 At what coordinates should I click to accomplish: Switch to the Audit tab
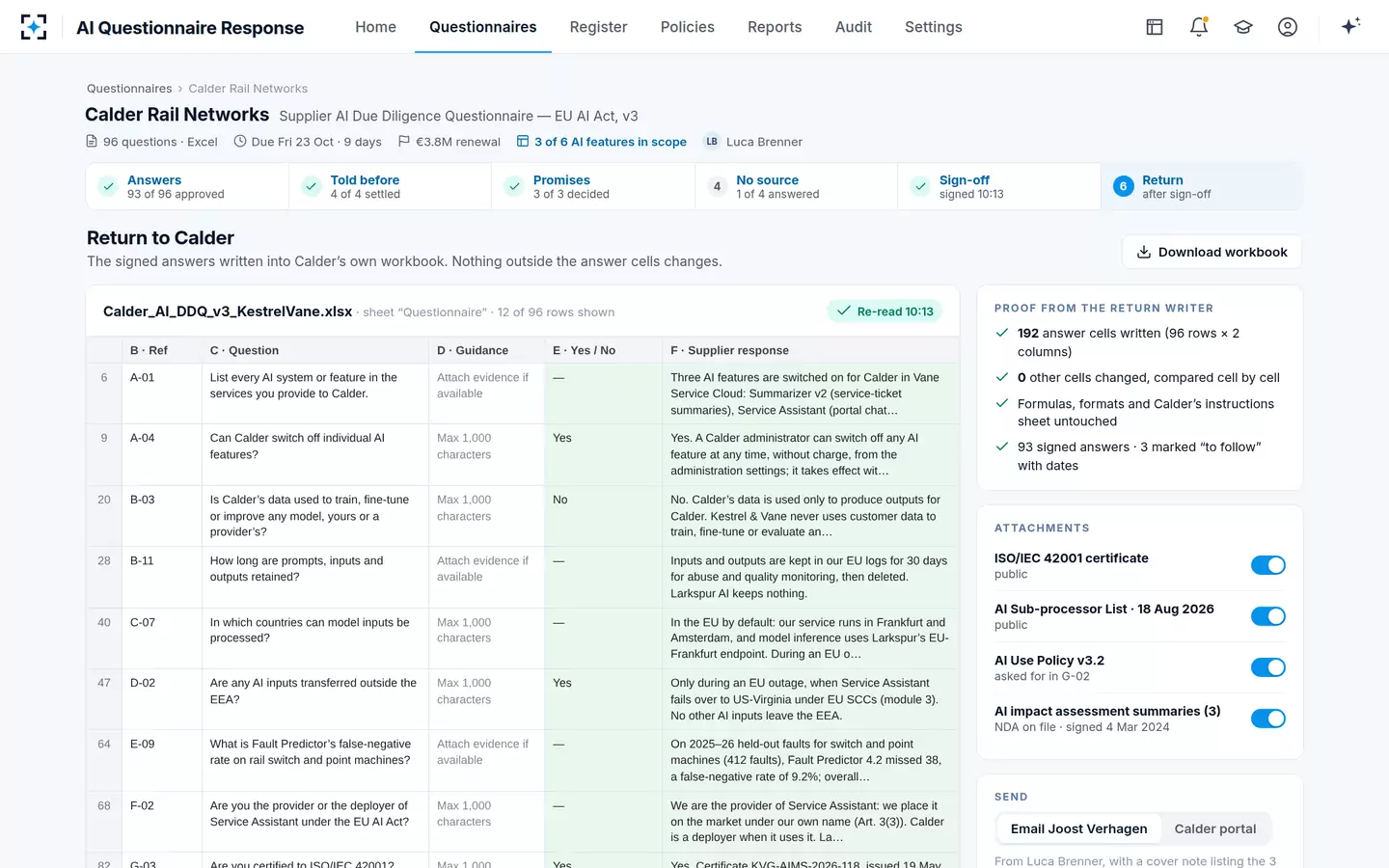point(854,27)
